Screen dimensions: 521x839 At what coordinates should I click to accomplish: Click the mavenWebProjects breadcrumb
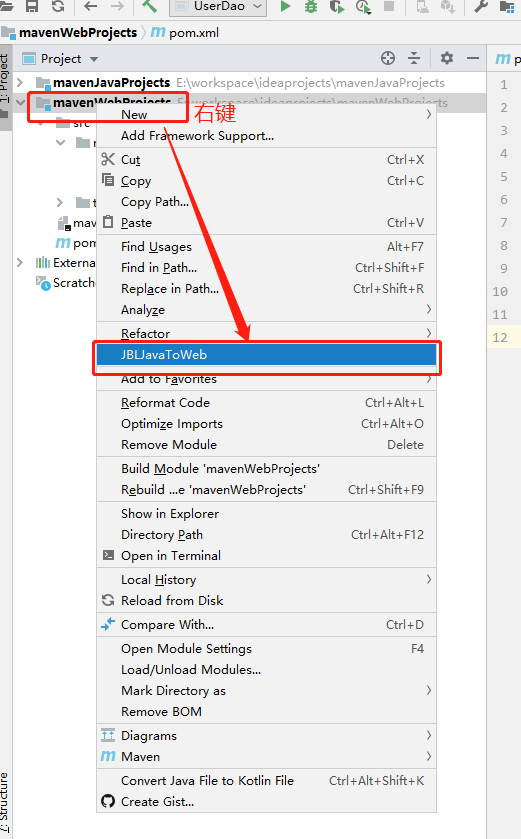click(78, 33)
